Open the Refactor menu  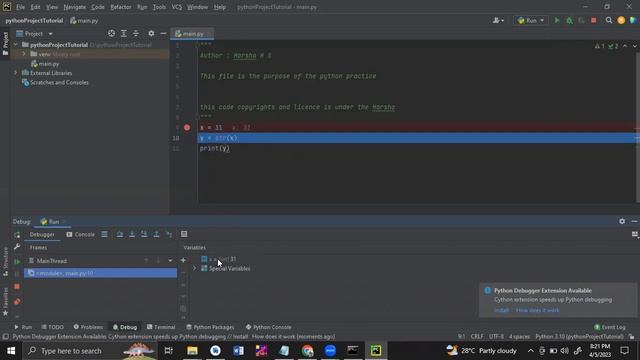click(x=121, y=7)
